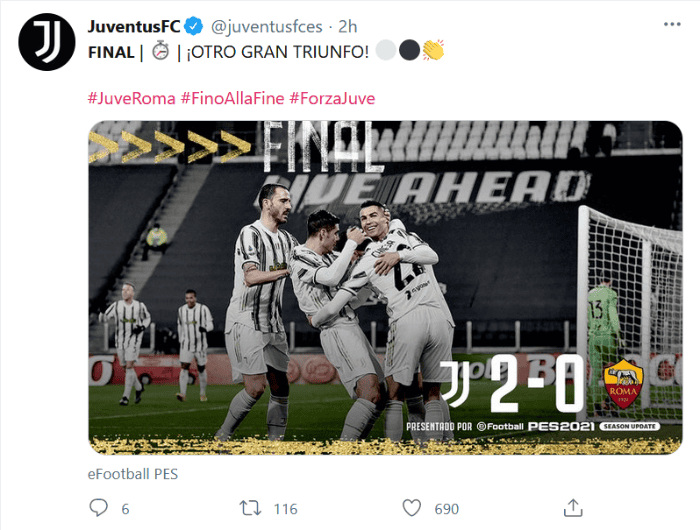
Task: Open the match result image
Action: [385, 288]
